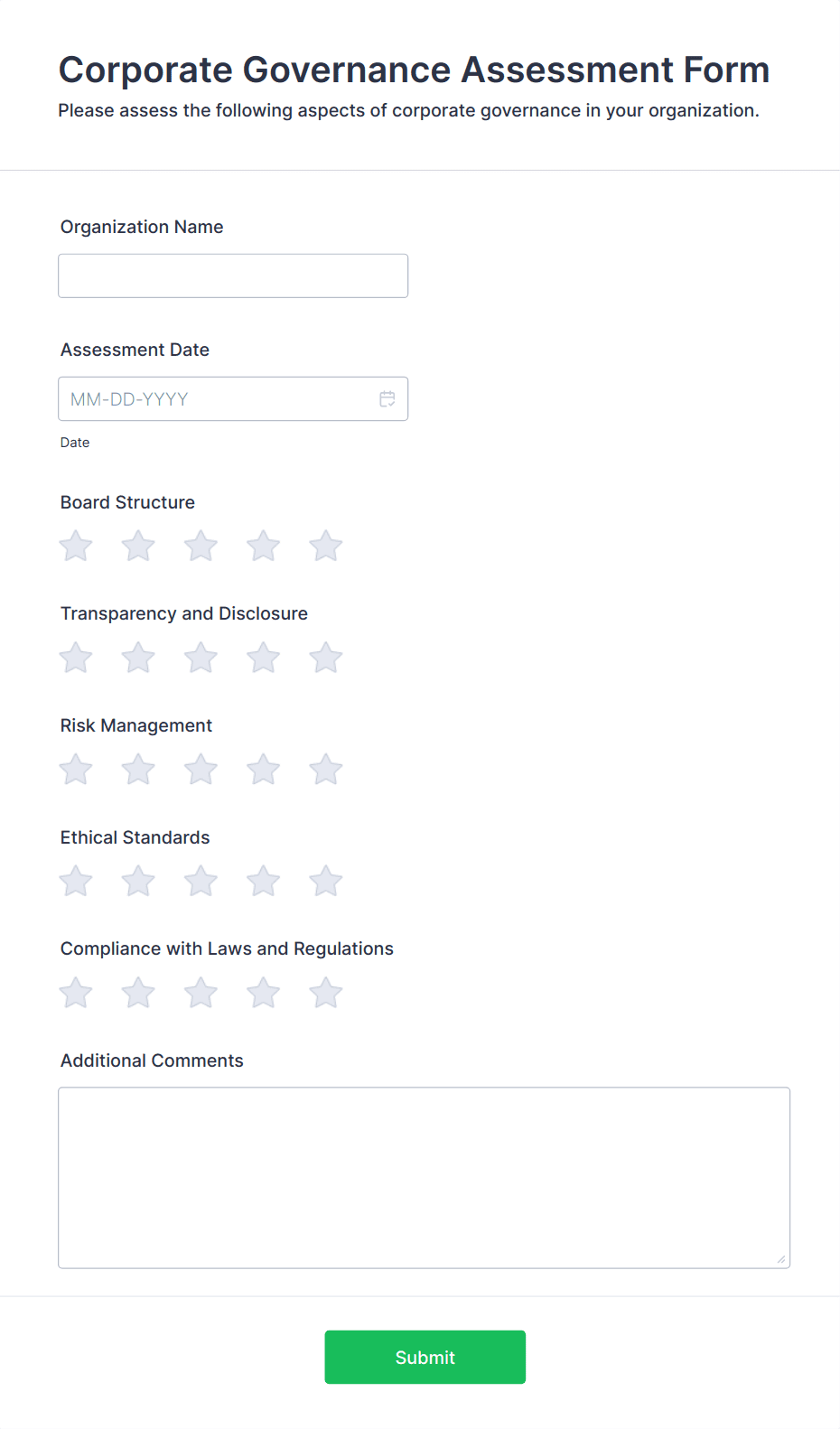Rate Ethical Standards four stars
Image resolution: width=840 pixels, height=1429 pixels.
[263, 882]
